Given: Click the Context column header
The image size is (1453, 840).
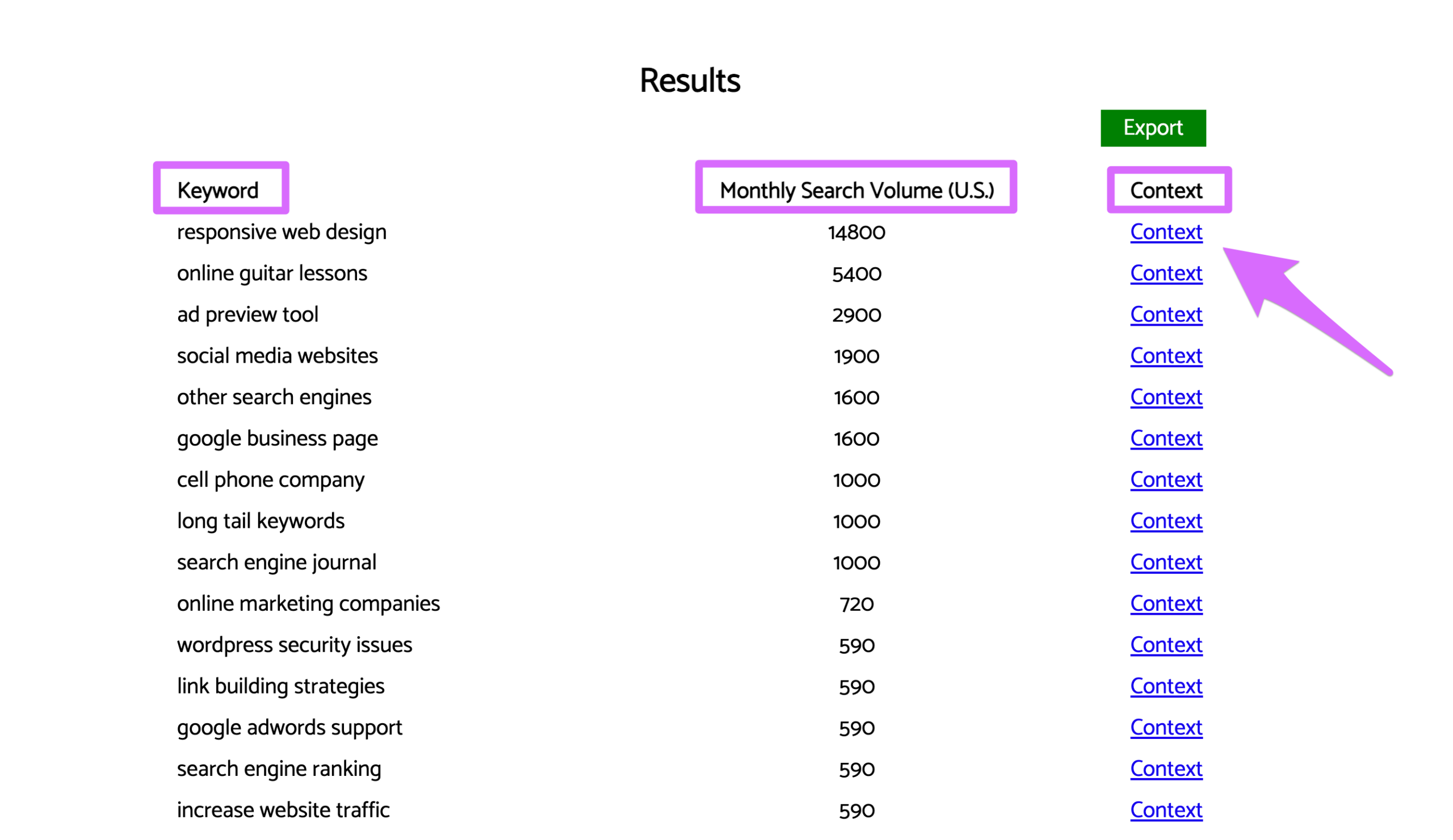Looking at the screenshot, I should (x=1166, y=190).
